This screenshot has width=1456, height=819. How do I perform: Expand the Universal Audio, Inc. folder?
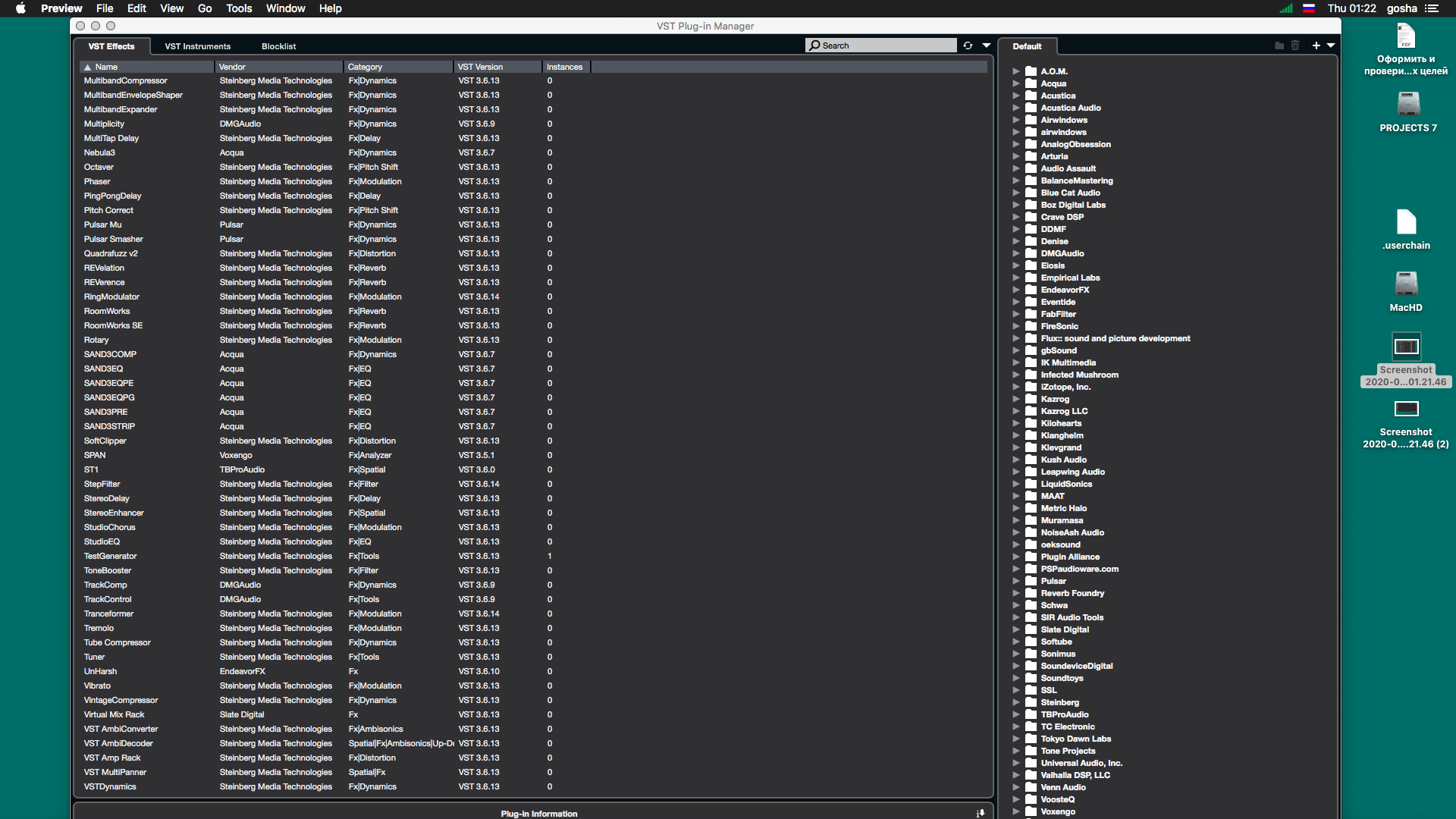pos(1016,763)
